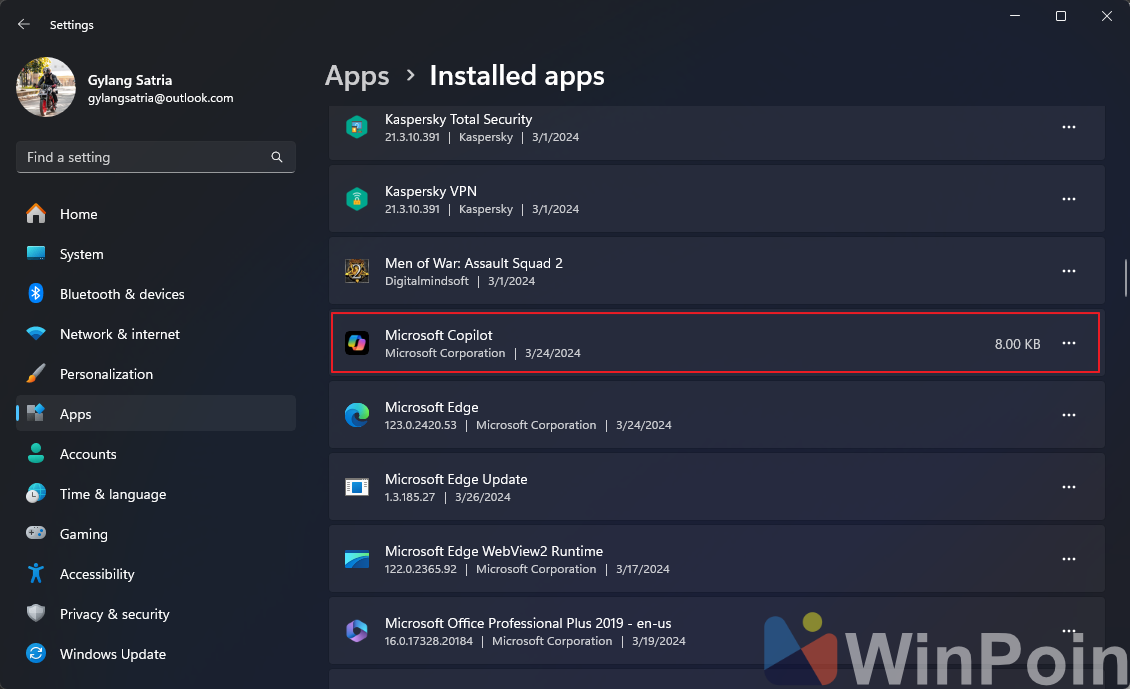
Task: Click the Microsoft Office Professional Plus icon
Action: pyautogui.click(x=357, y=631)
